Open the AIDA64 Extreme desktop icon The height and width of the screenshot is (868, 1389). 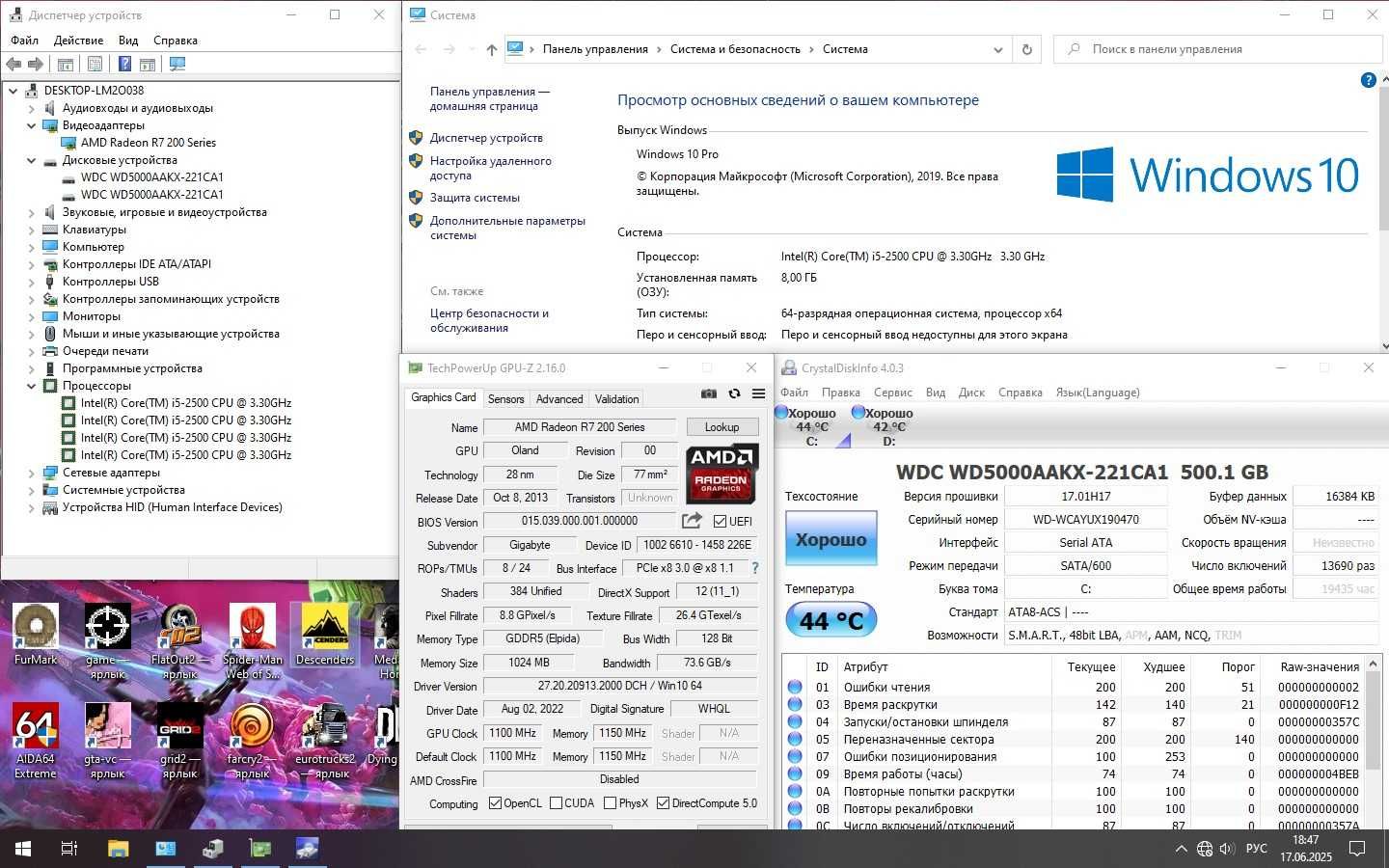point(36,740)
